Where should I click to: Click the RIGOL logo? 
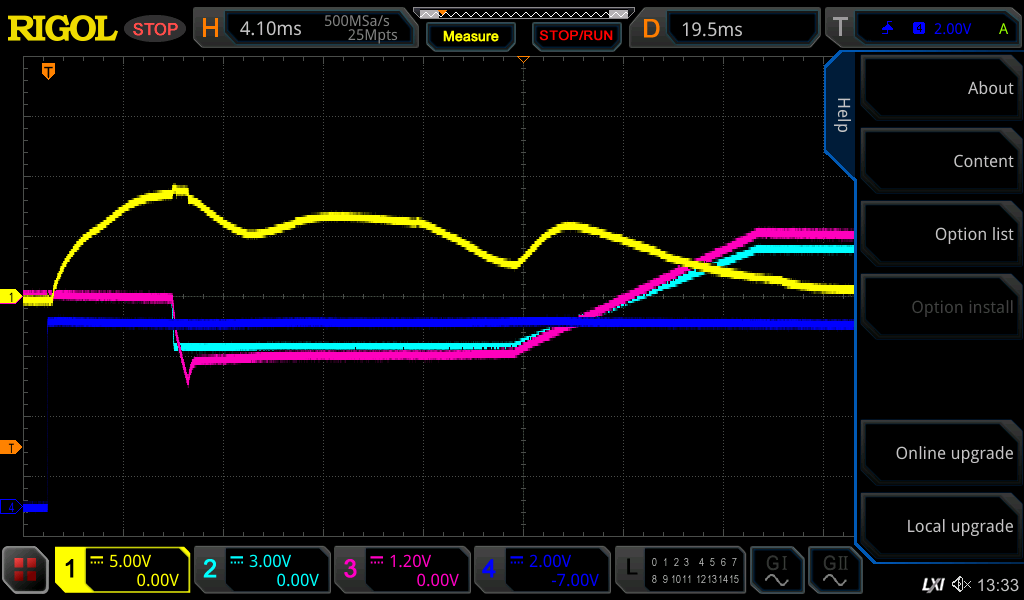point(62,29)
